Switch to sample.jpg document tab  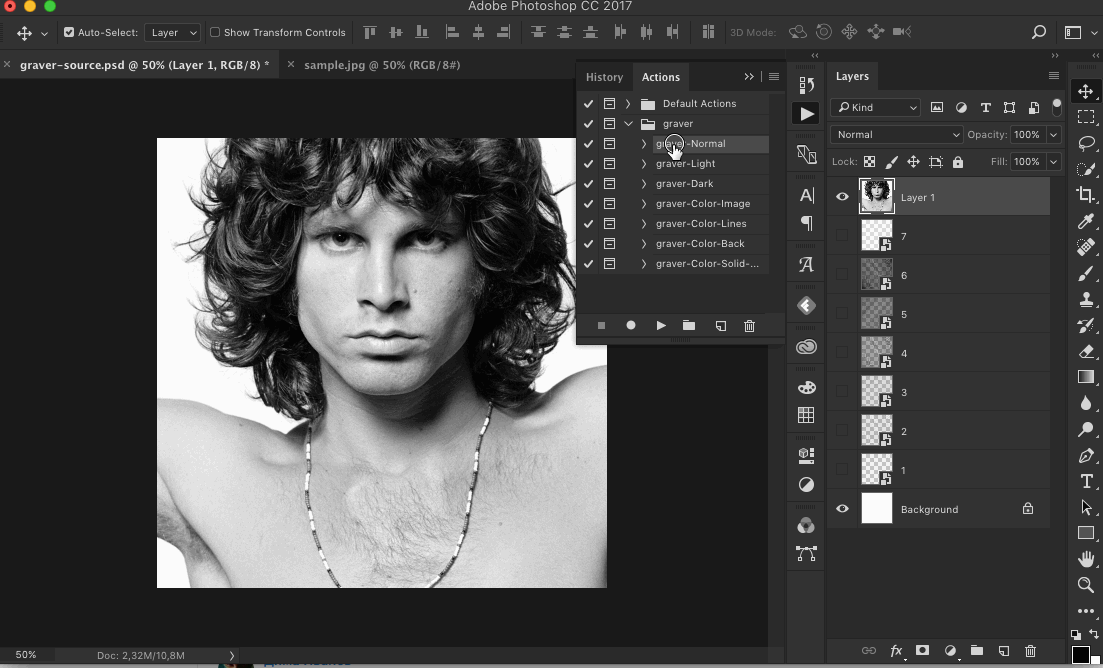click(382, 64)
